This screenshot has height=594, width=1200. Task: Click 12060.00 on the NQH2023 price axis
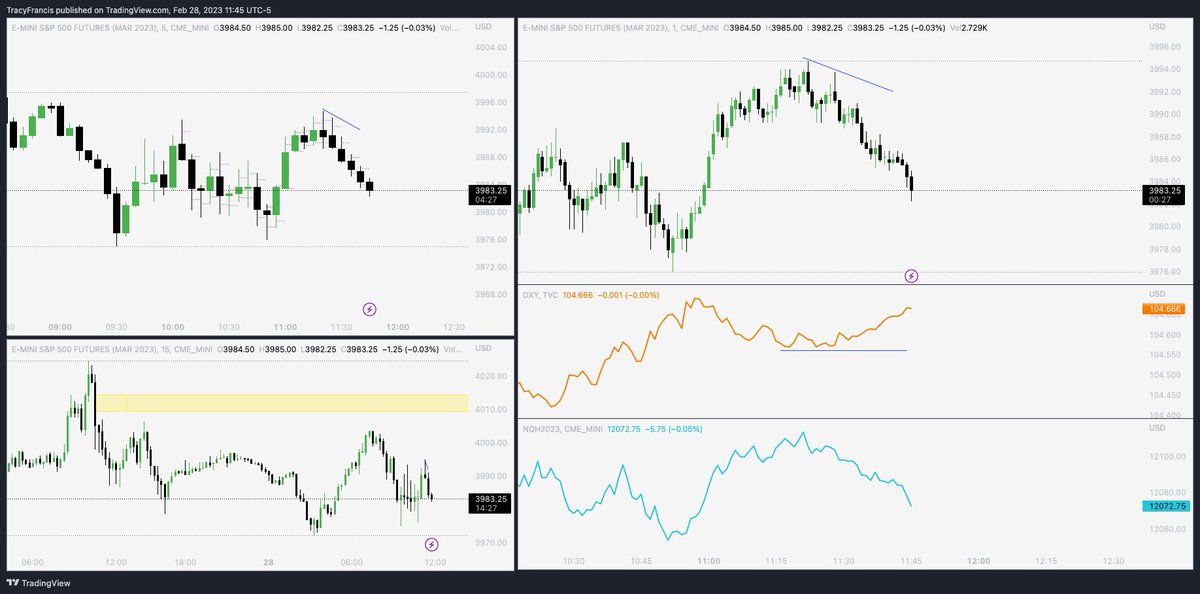pyautogui.click(x=1165, y=529)
